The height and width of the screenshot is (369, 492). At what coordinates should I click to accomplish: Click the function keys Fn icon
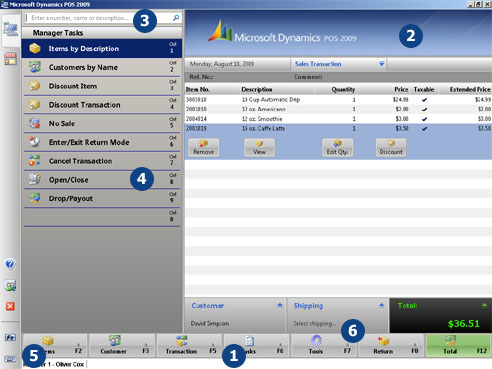coord(10,338)
